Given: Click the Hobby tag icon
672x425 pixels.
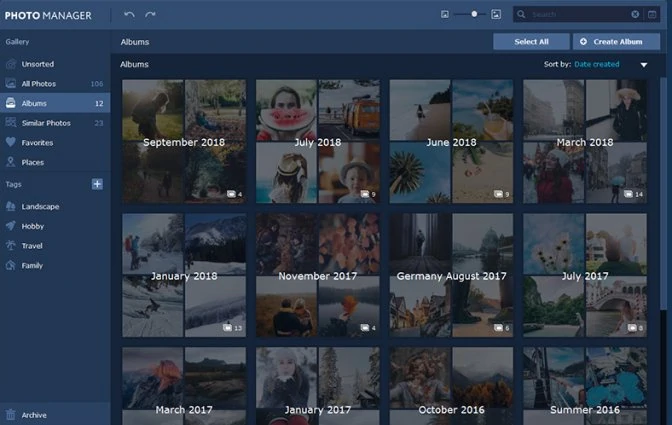Looking at the screenshot, I should tap(11, 226).
